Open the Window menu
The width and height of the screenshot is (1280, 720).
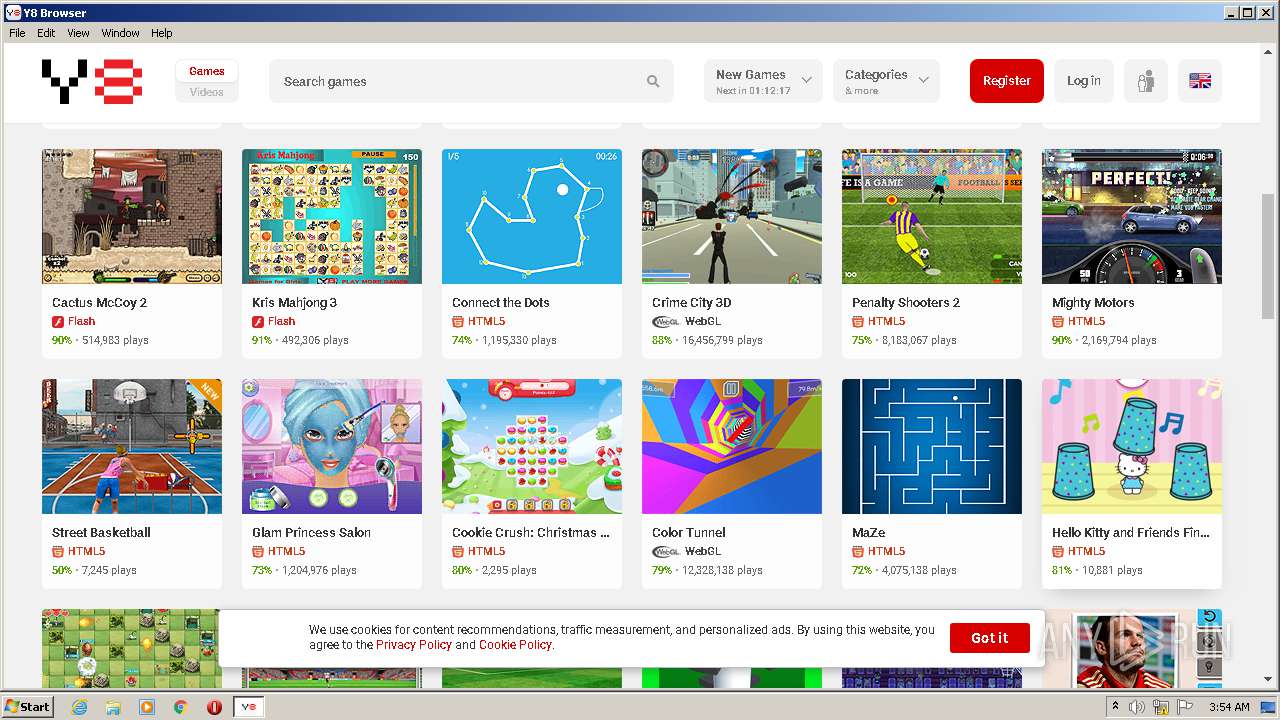(x=120, y=33)
